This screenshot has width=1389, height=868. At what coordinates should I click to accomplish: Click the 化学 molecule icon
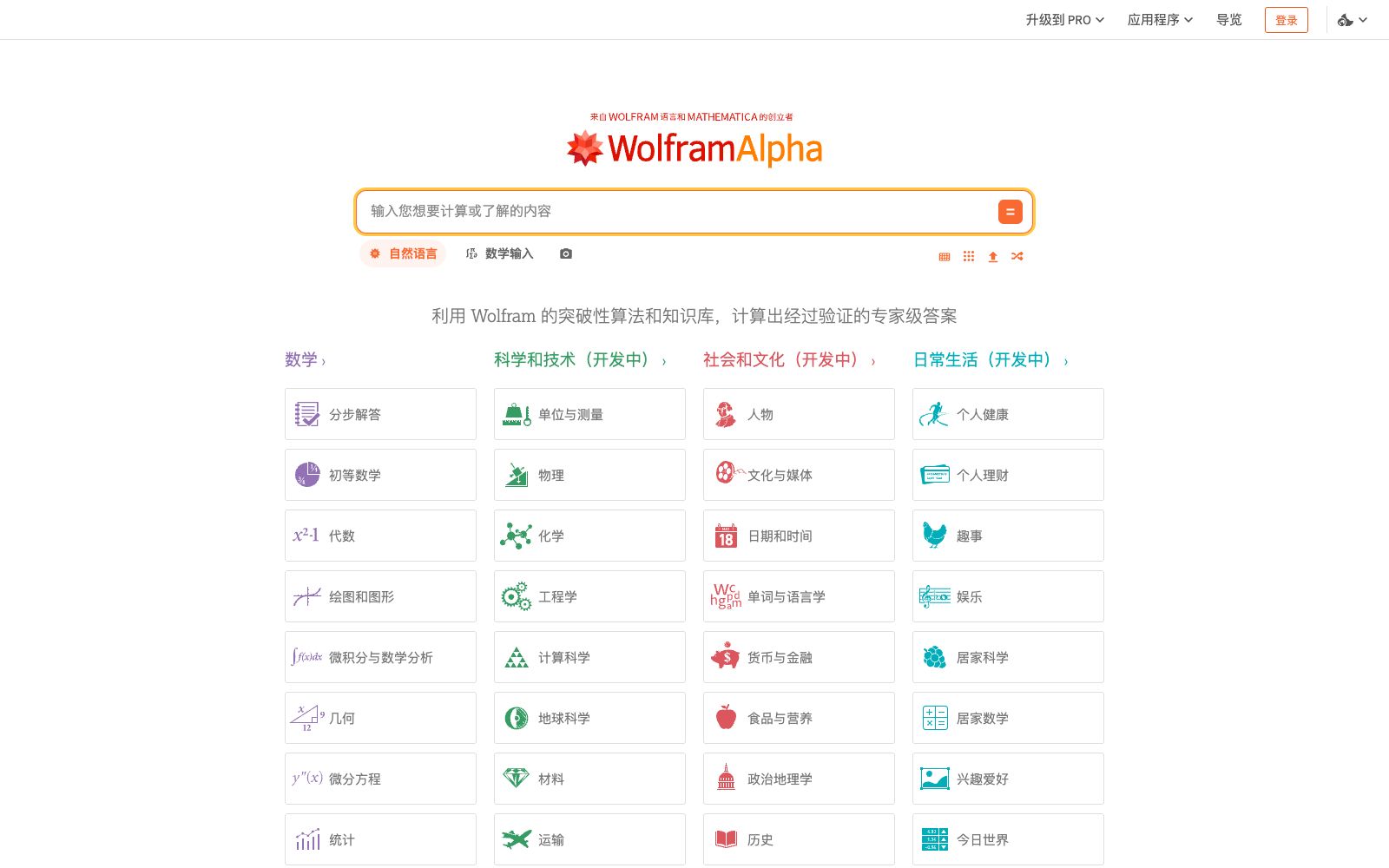(x=516, y=536)
